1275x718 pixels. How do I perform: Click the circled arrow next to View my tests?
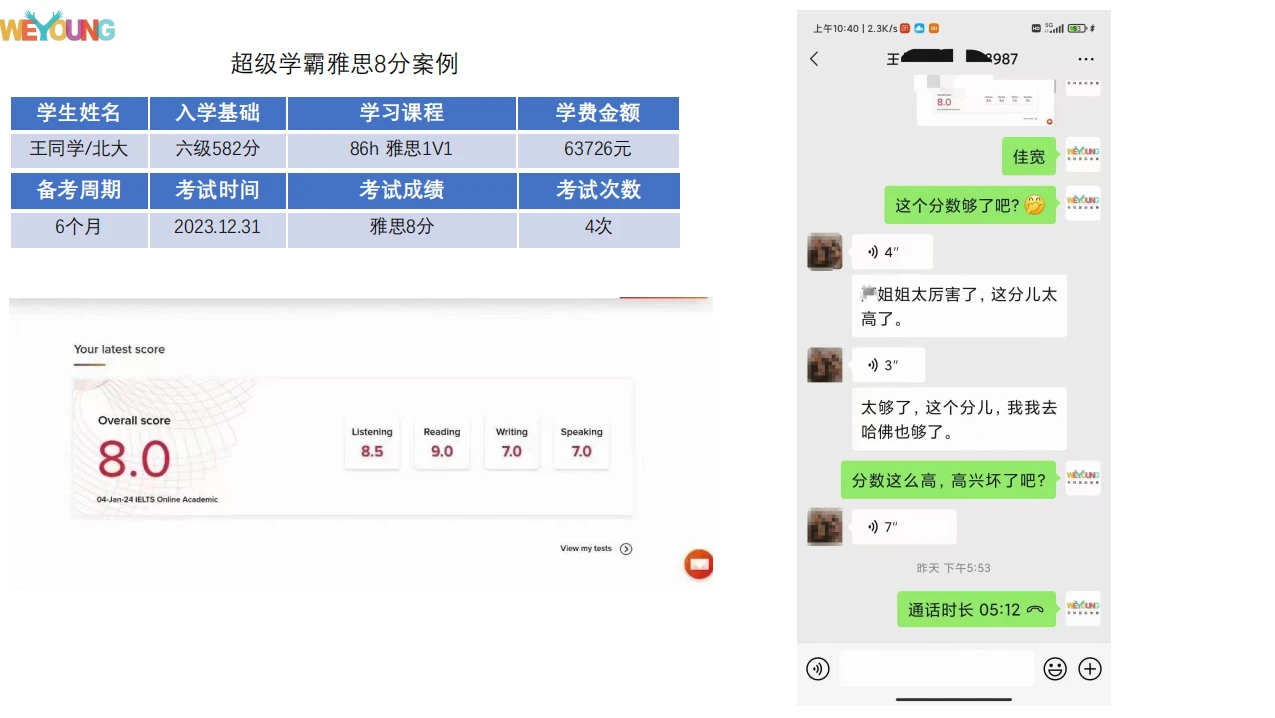coord(626,549)
